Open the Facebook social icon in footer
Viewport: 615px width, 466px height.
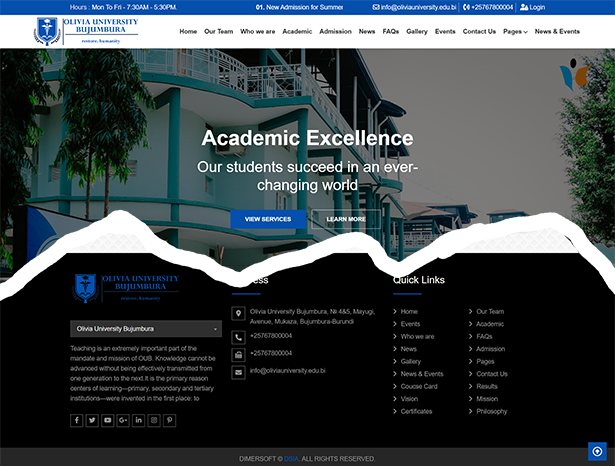(77, 420)
